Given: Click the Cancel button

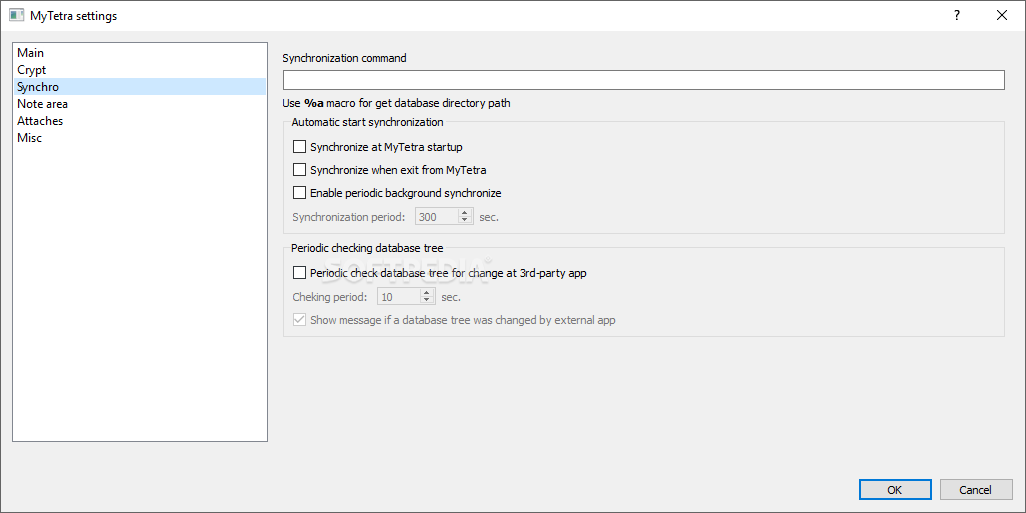Looking at the screenshot, I should (x=976, y=489).
